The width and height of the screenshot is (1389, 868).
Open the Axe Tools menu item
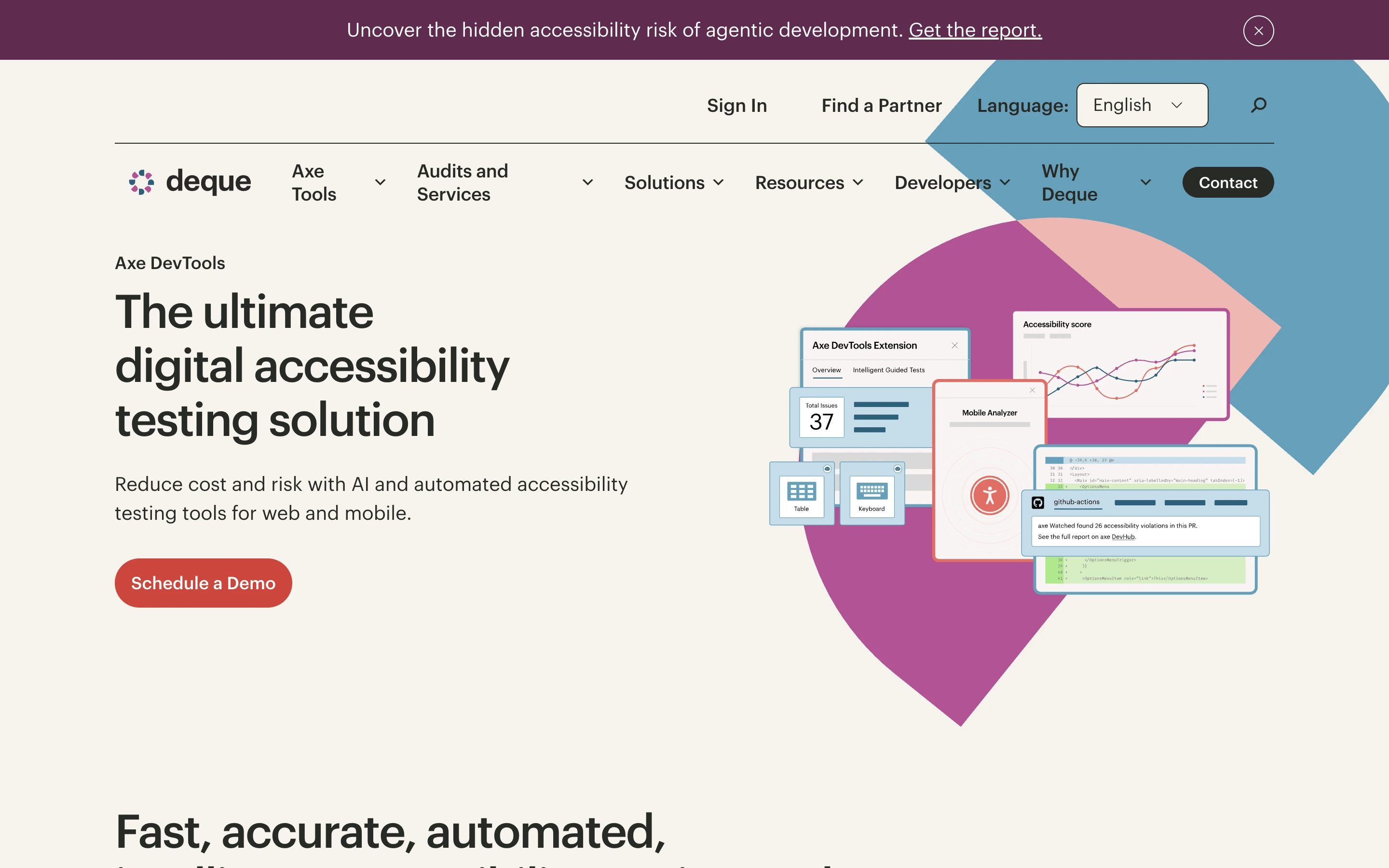[314, 183]
